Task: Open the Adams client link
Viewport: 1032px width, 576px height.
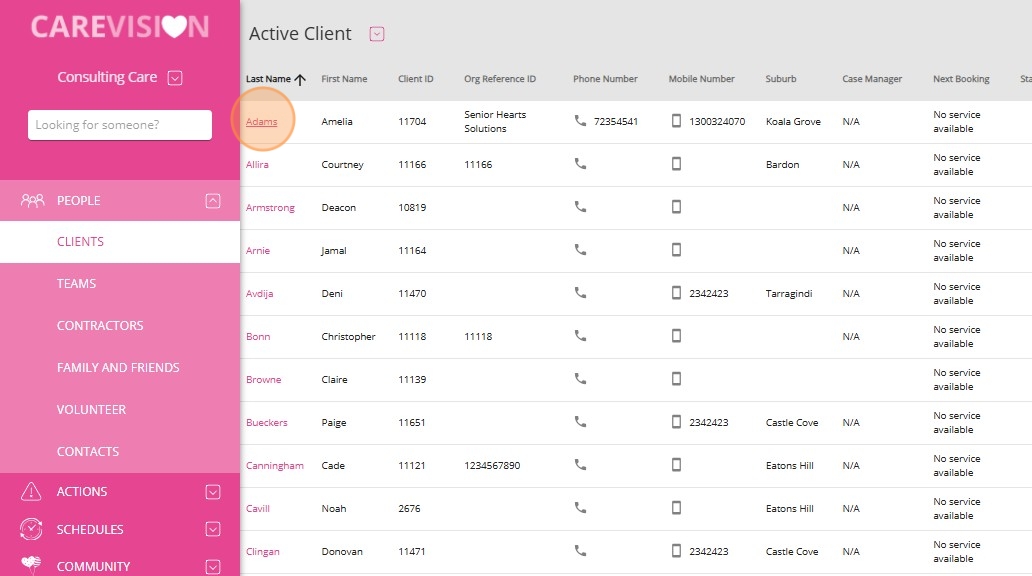Action: click(x=261, y=121)
